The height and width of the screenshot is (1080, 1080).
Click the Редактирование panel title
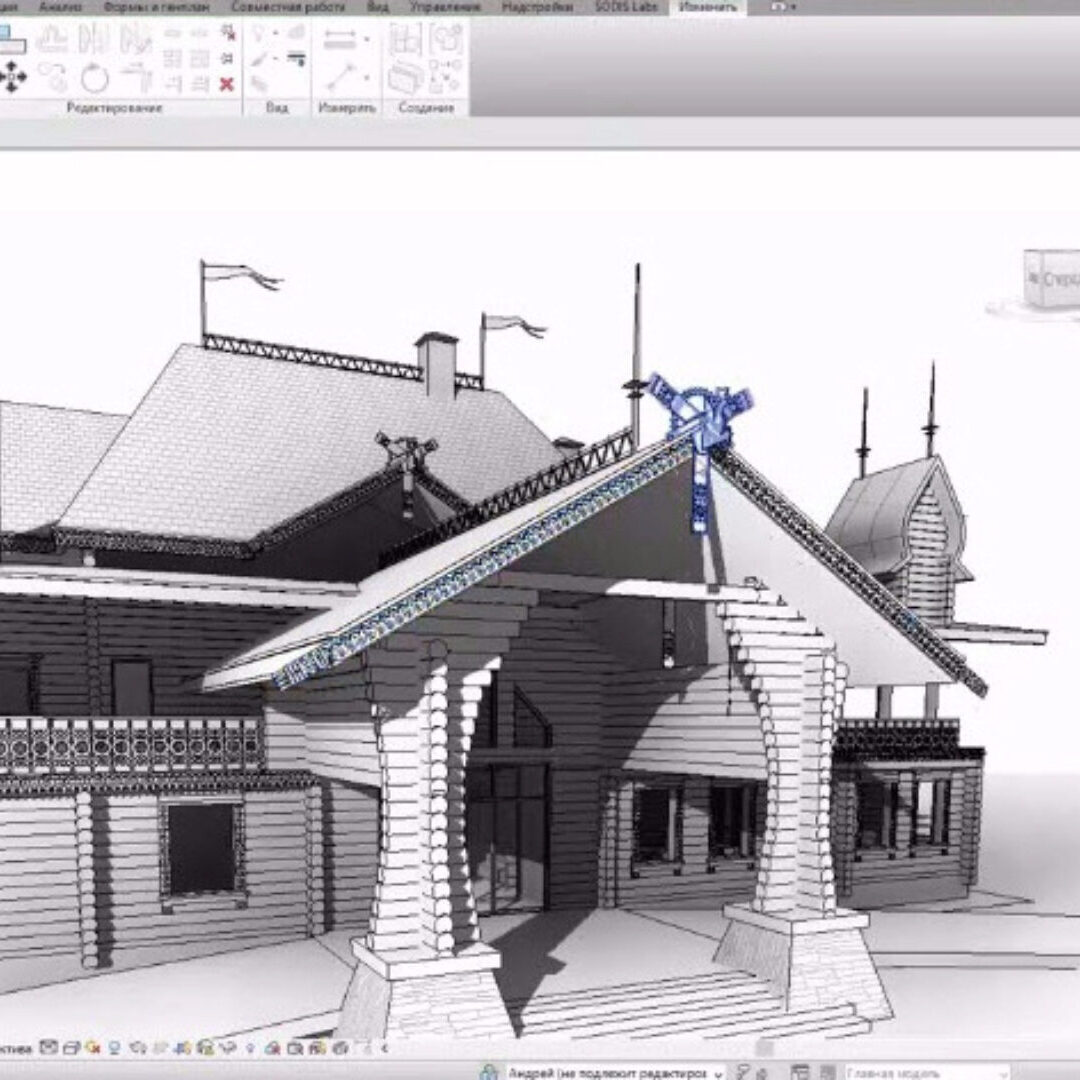point(113,107)
